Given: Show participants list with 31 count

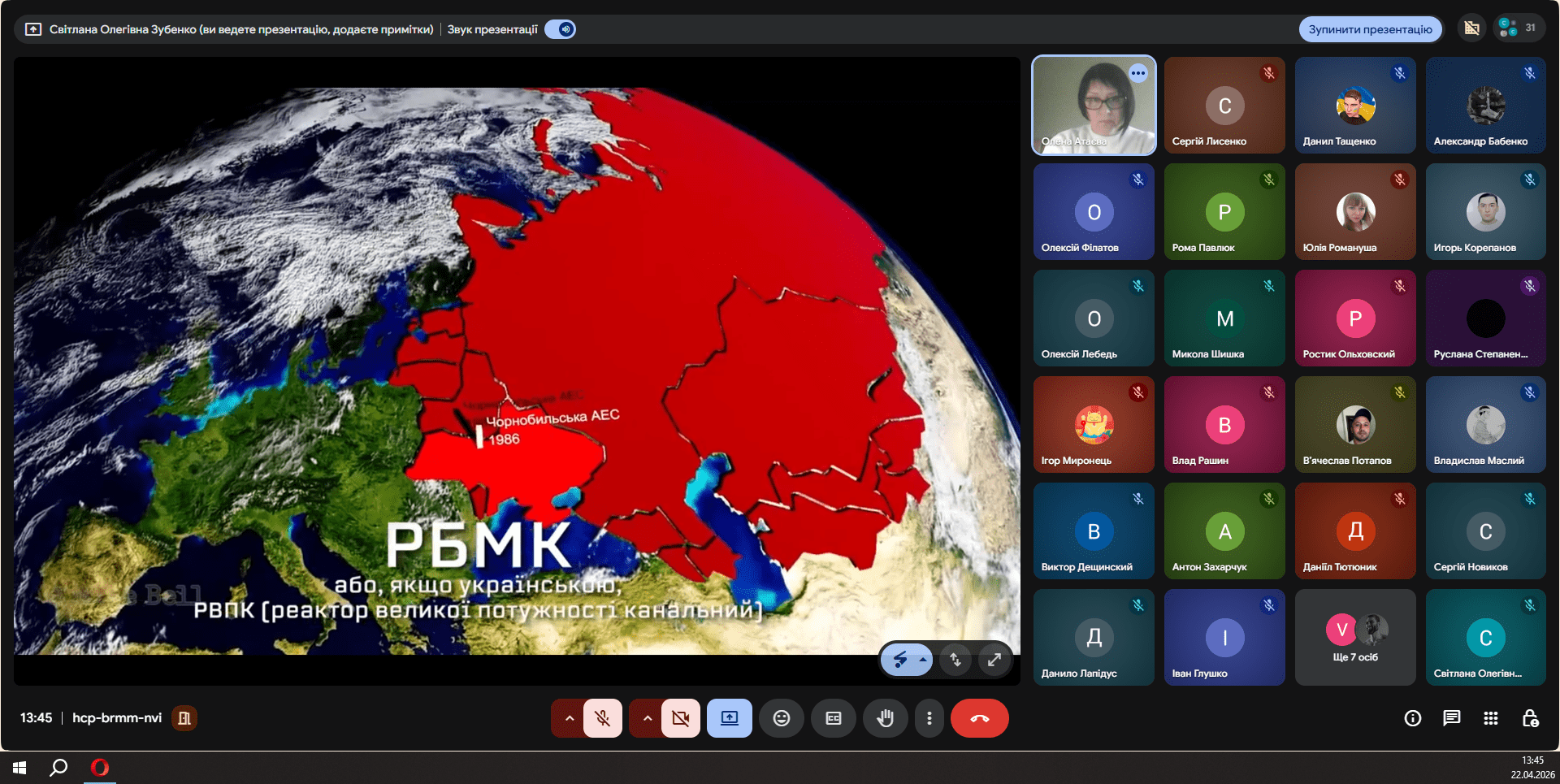Looking at the screenshot, I should [x=1517, y=28].
